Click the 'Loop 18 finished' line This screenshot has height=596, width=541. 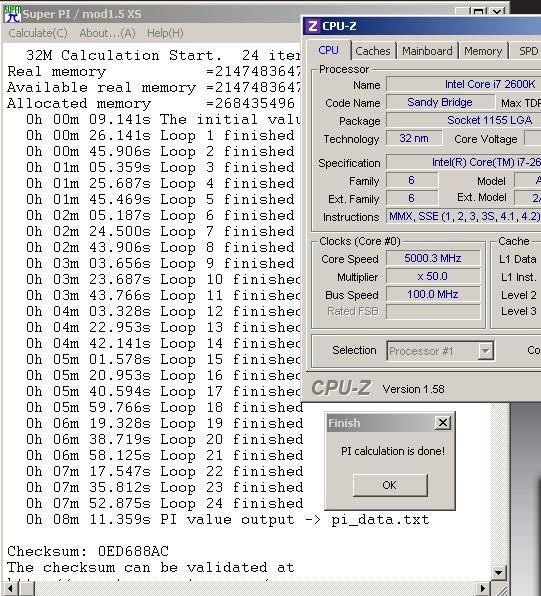[164, 407]
